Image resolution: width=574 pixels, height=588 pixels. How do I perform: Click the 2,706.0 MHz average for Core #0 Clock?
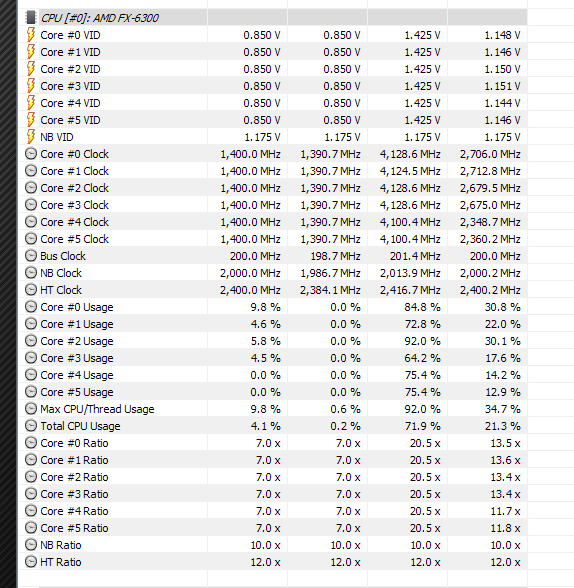click(490, 154)
